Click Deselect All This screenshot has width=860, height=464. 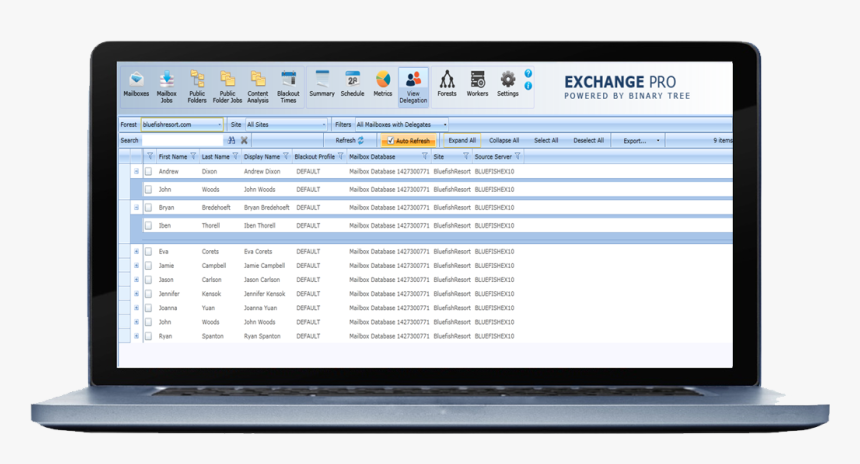point(589,140)
